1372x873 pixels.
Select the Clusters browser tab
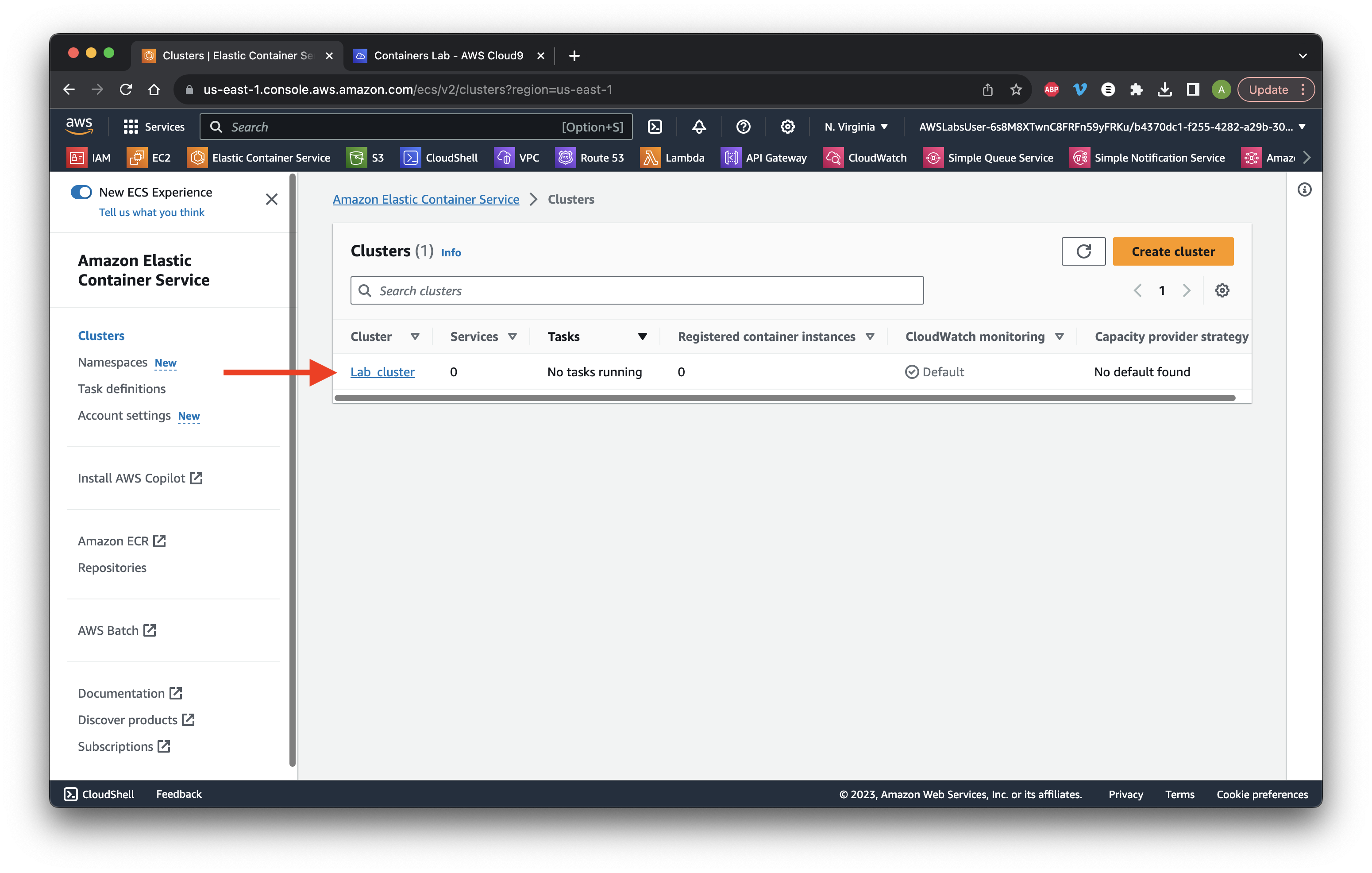238,55
